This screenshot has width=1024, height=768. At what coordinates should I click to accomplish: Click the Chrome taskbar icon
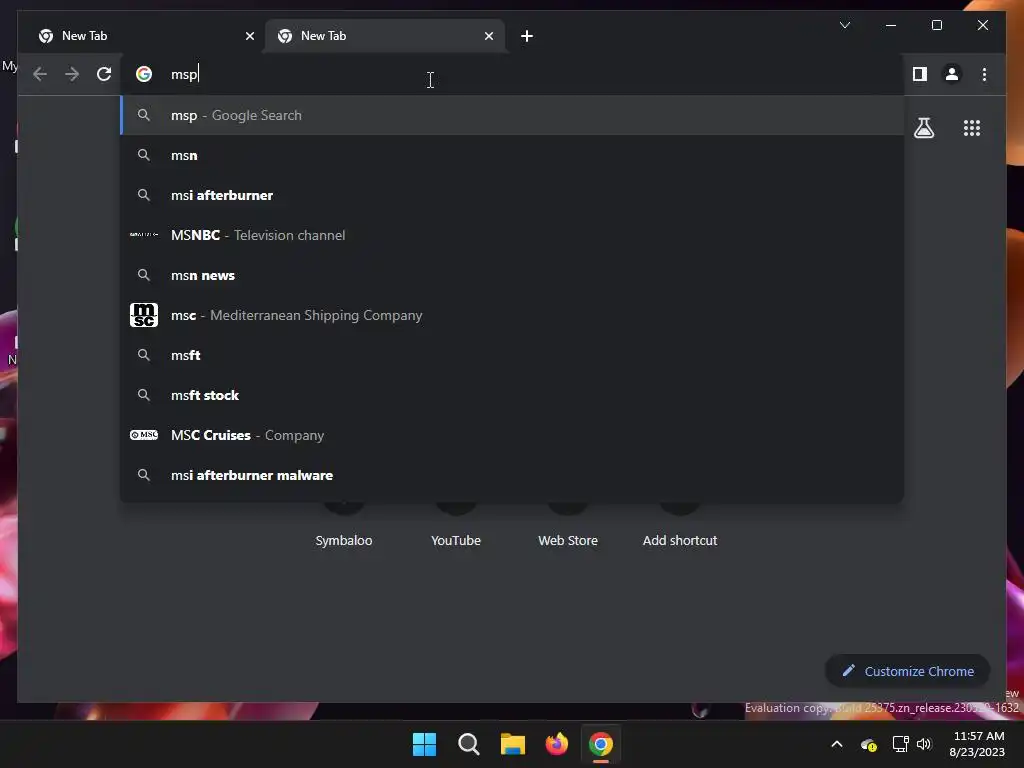(x=601, y=744)
